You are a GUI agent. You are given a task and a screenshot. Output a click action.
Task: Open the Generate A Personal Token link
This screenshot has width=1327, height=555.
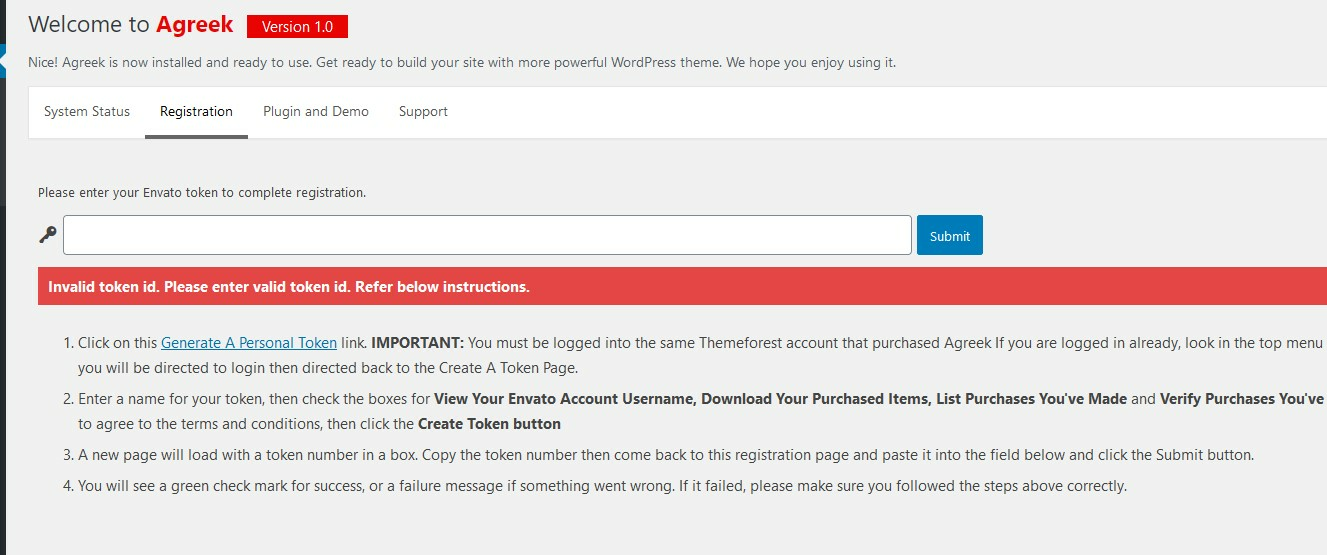249,342
